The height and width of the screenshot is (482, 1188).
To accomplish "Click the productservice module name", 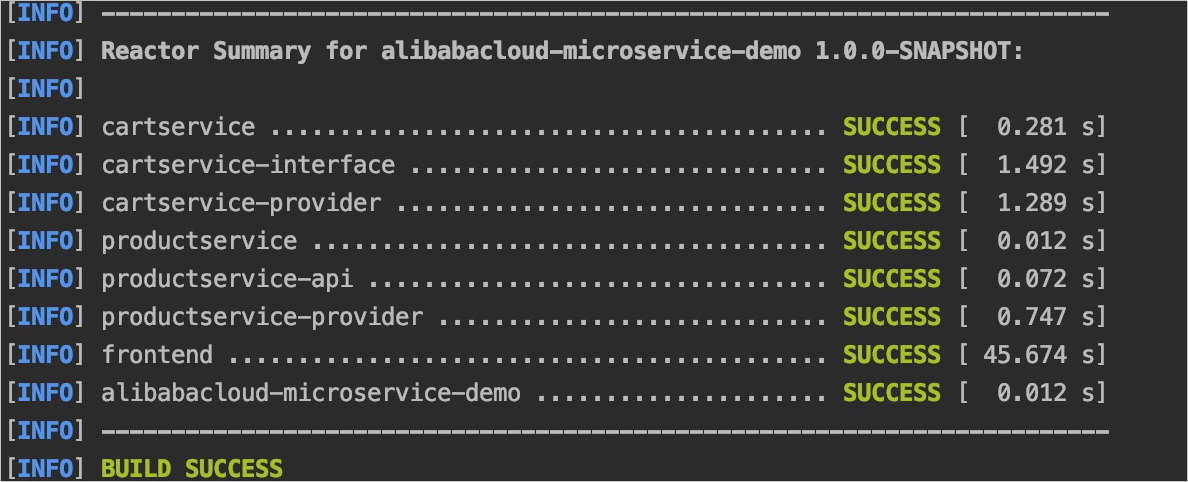I will [199, 242].
